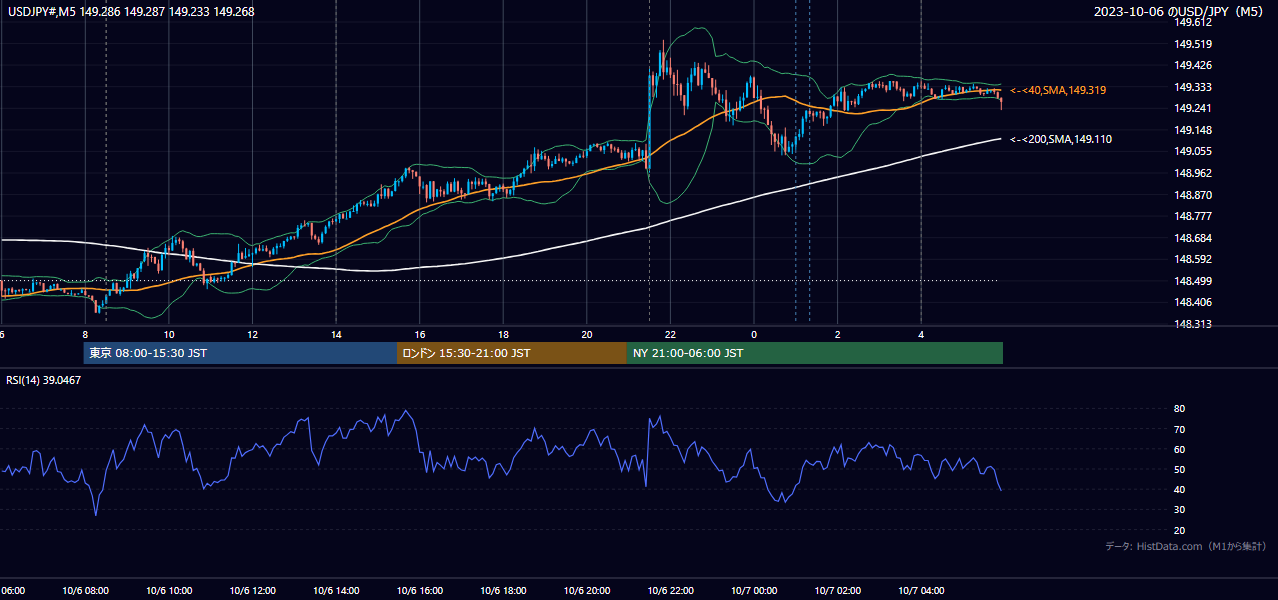The width and height of the screenshot is (1278, 600).
Task: Click the 10/6 18:00 bottom time label
Action: pyautogui.click(x=503, y=591)
